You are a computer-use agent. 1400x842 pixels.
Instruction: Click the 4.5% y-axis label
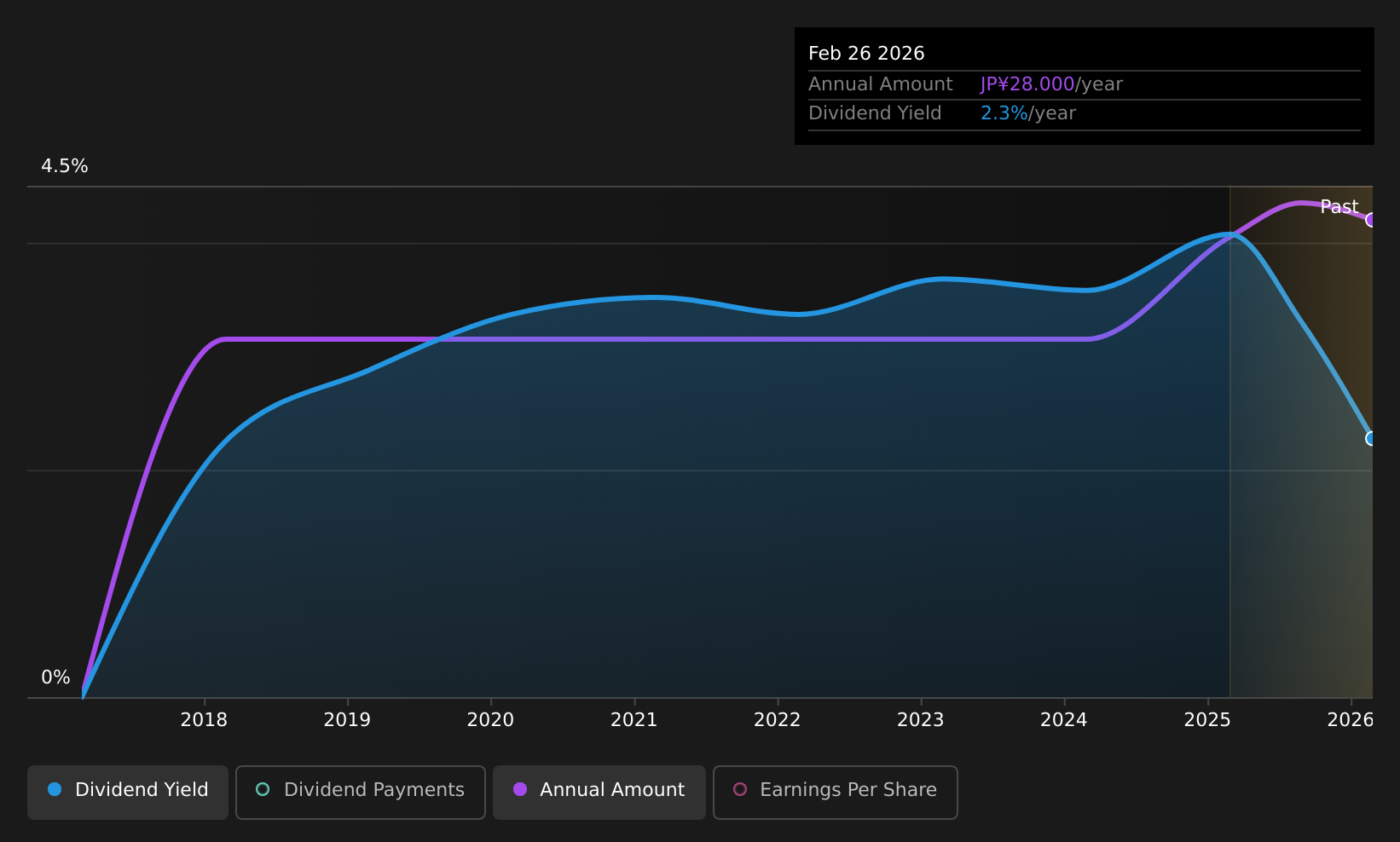click(65, 166)
